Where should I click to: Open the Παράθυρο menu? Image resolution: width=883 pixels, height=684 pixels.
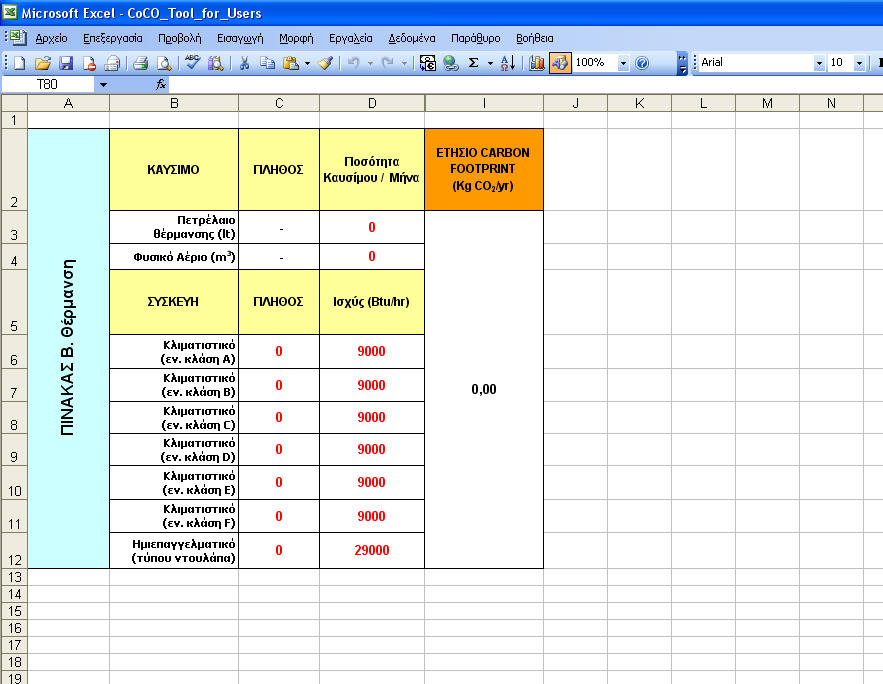476,38
